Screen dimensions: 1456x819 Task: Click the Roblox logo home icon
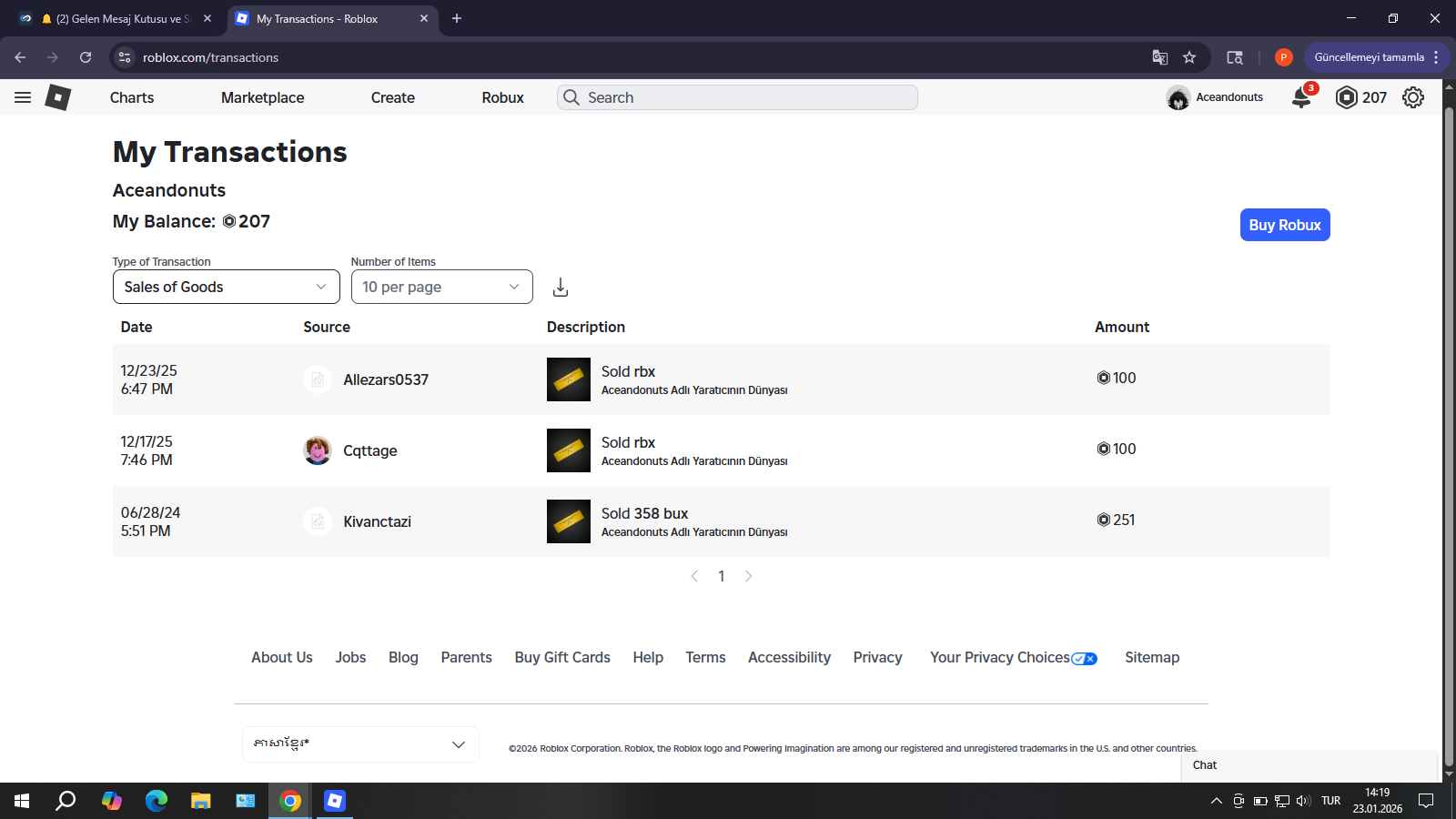click(58, 97)
